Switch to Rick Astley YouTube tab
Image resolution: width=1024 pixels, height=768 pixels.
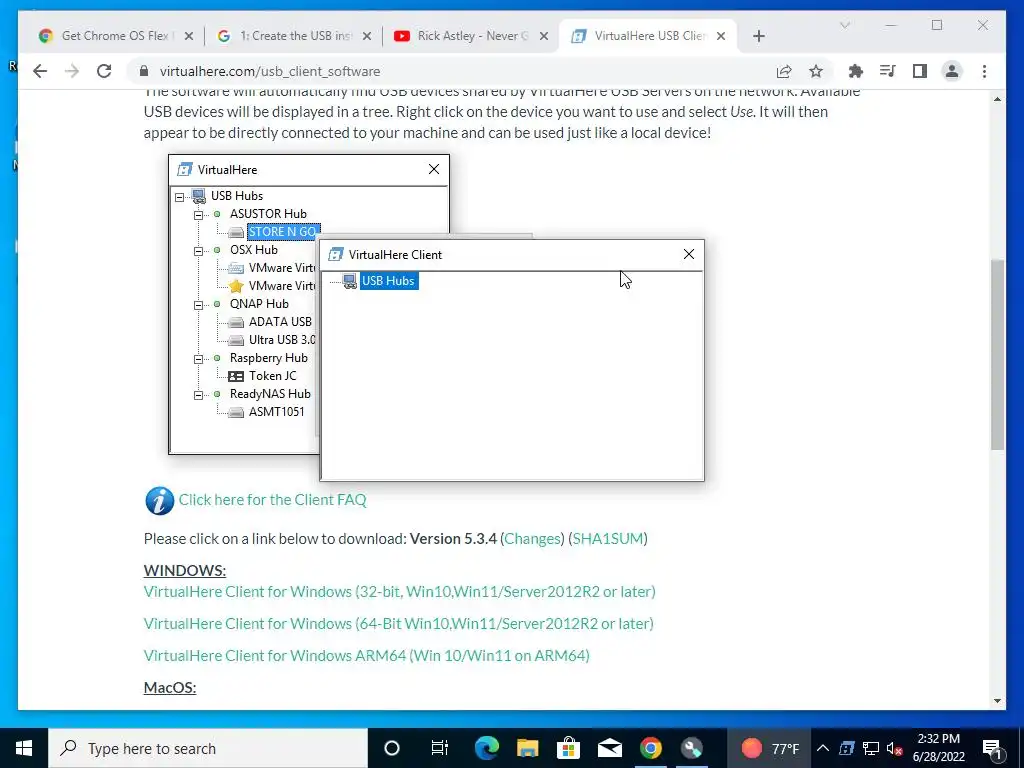[470, 36]
